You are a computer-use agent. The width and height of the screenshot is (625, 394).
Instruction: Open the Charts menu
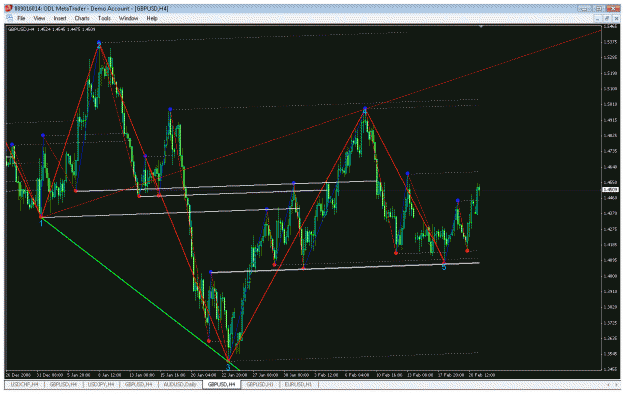click(82, 18)
